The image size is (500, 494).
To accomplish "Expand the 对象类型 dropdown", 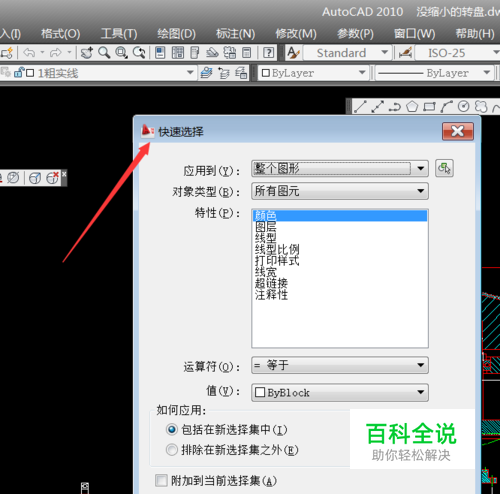I will 421,191.
